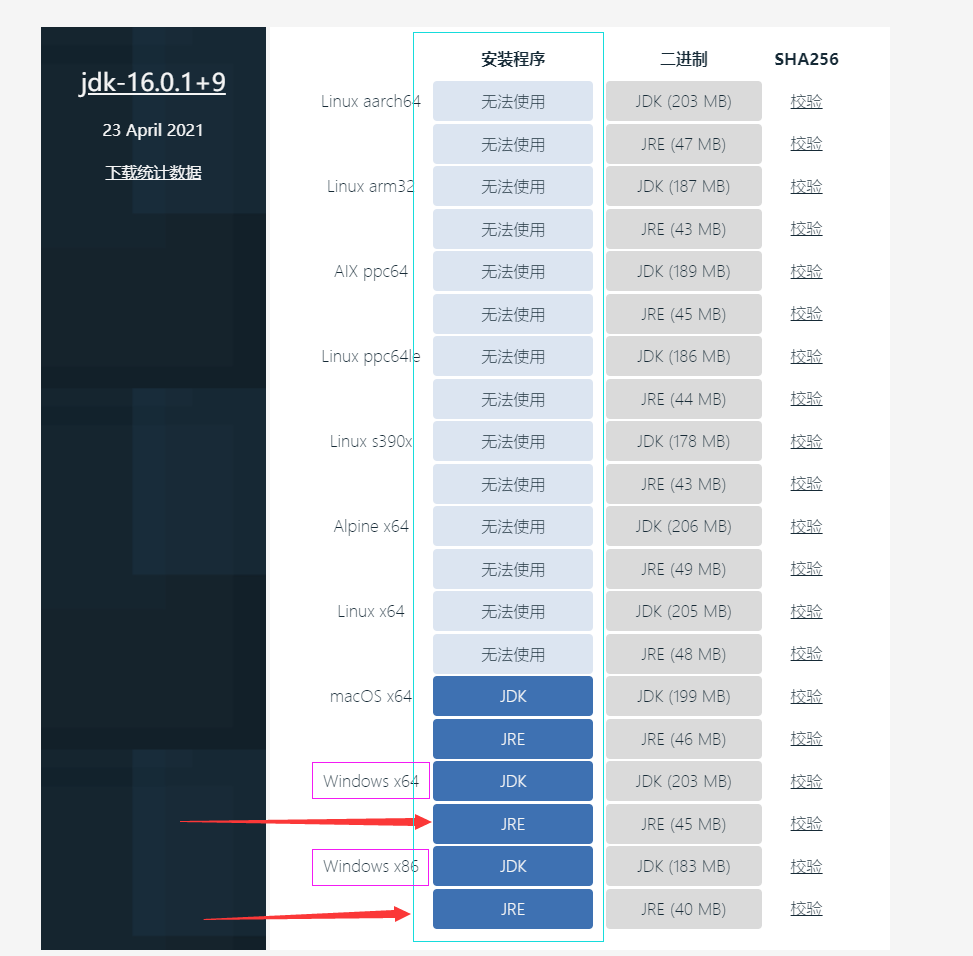Open 校验 link for JRE (40 MB)
Viewport: 973px width, 956px height.
click(x=806, y=909)
